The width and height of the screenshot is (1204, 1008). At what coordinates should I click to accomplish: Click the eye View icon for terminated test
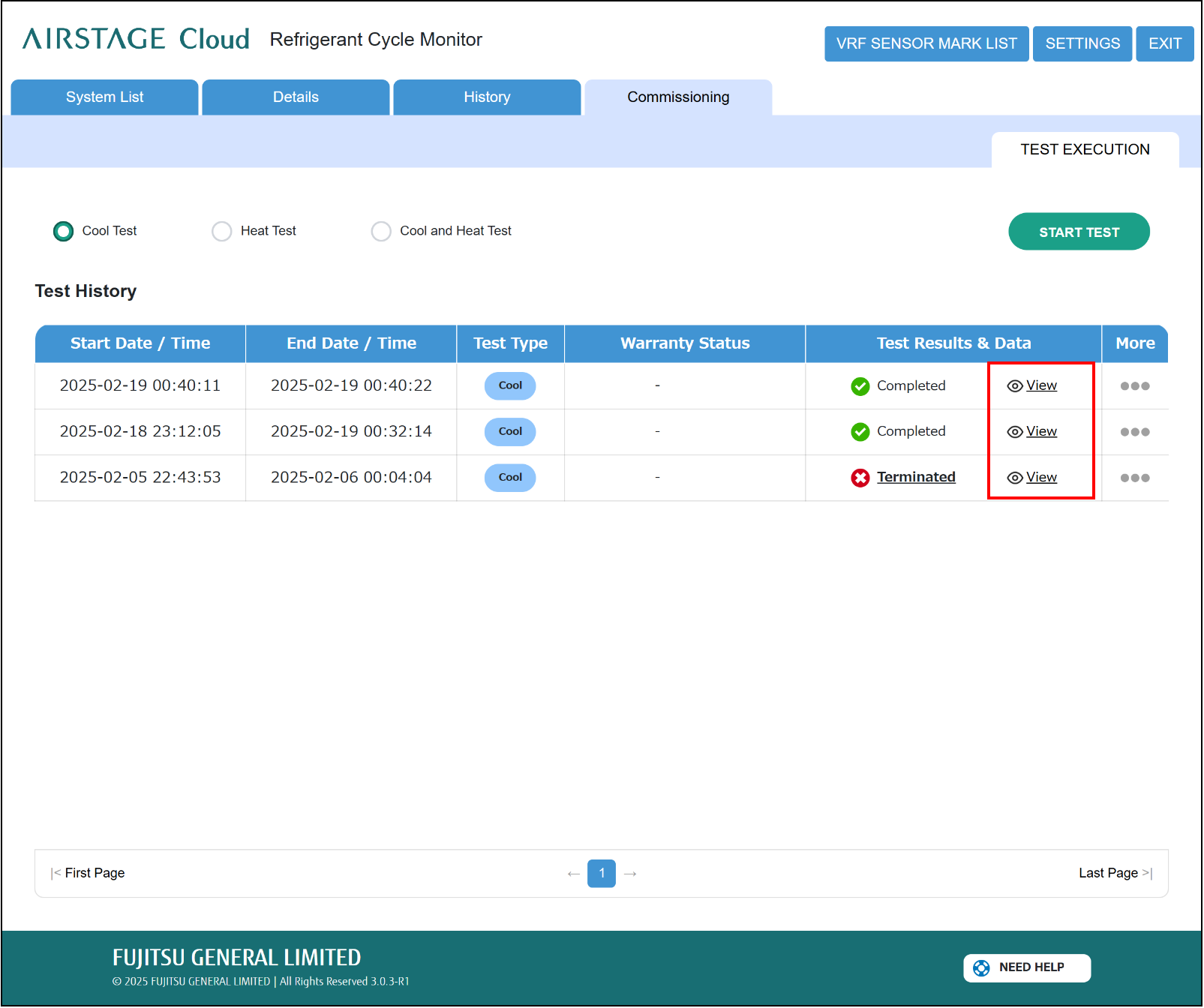pos(1014,478)
